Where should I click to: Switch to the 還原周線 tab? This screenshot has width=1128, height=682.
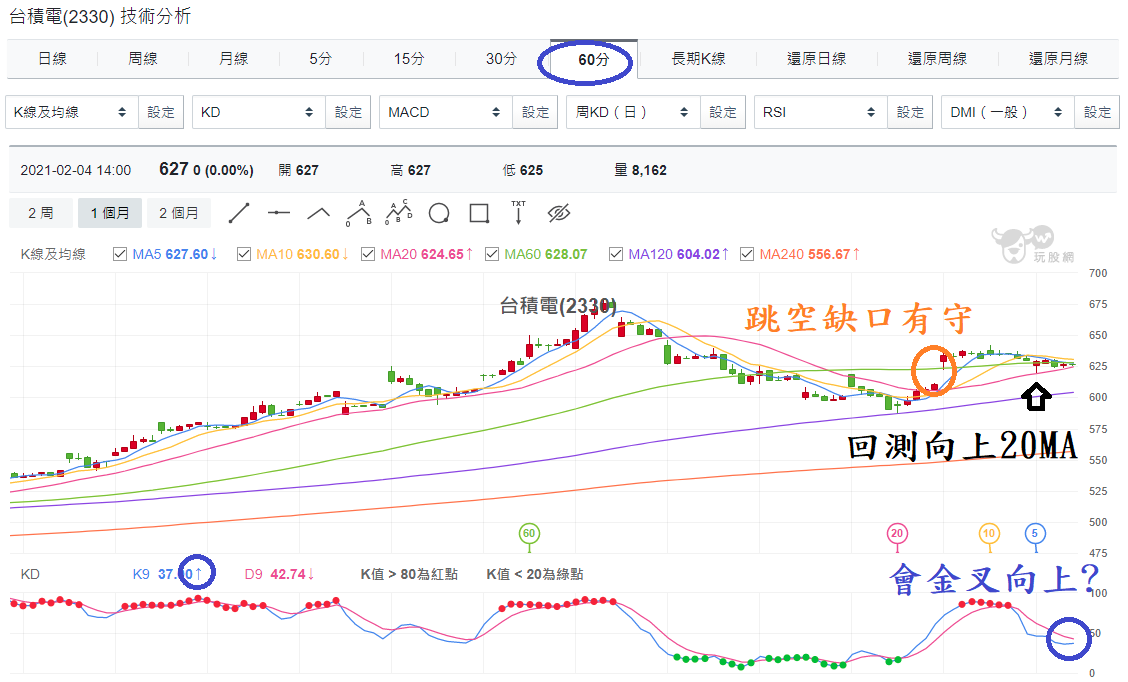(x=937, y=59)
